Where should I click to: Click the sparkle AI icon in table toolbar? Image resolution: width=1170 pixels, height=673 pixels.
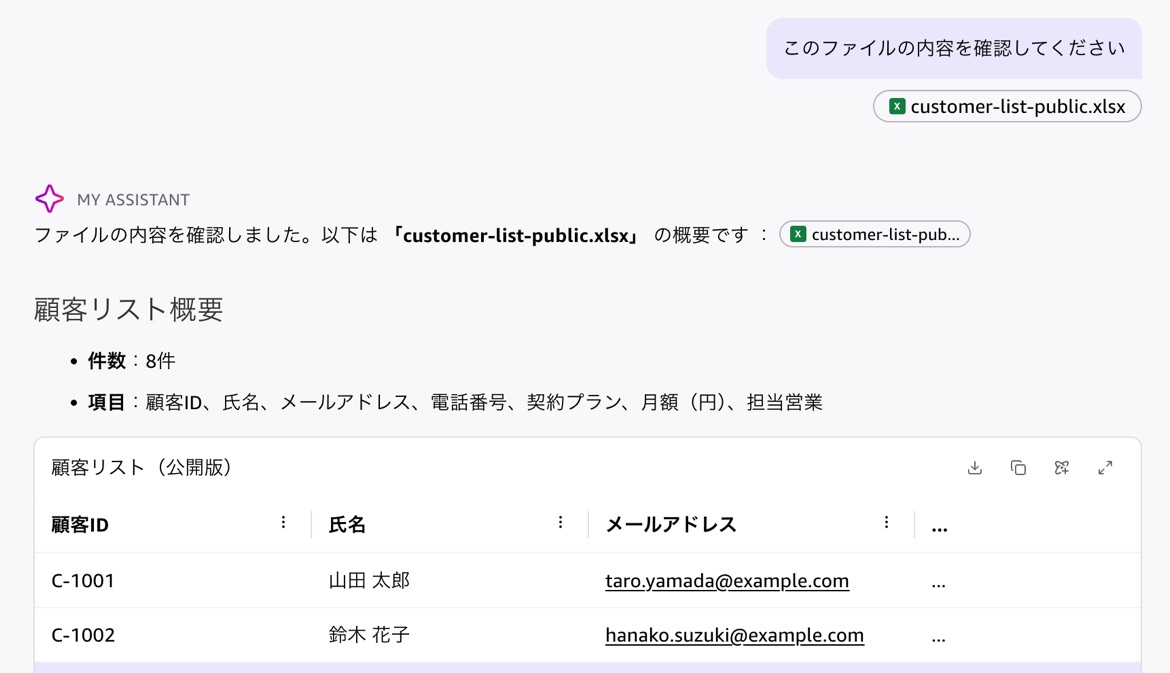(1062, 468)
